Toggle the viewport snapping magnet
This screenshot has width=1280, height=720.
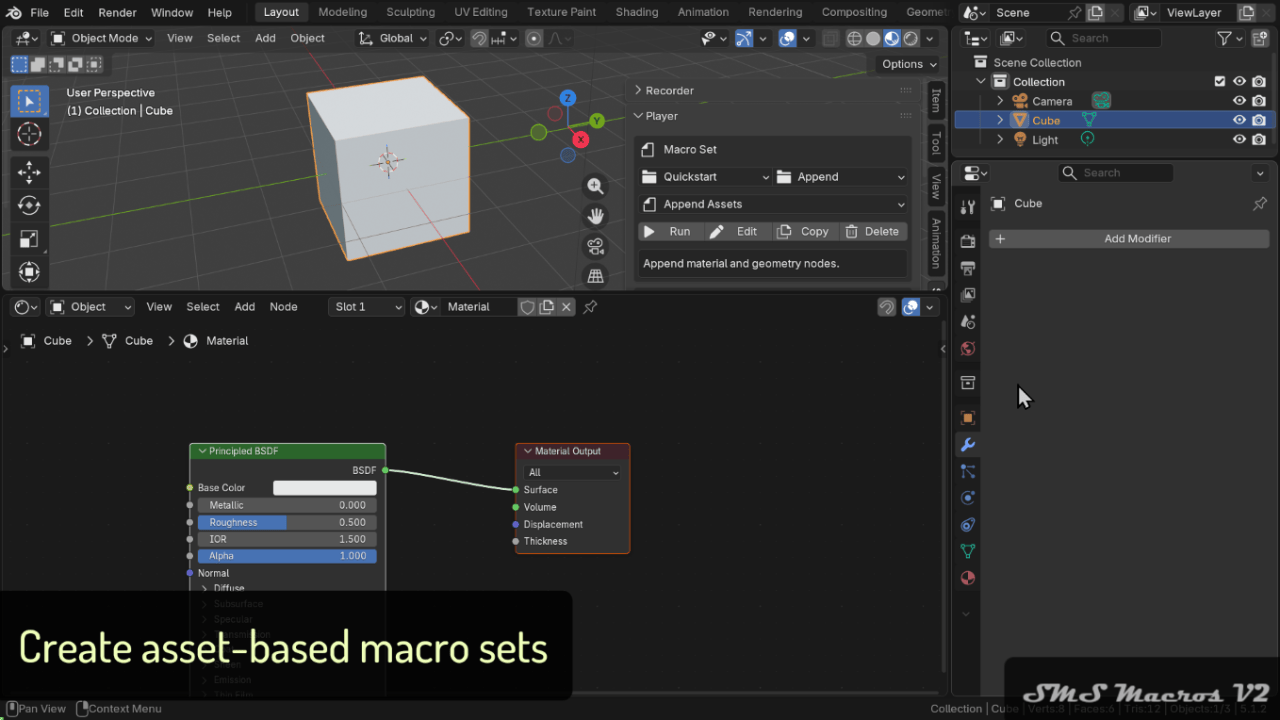[x=479, y=38]
